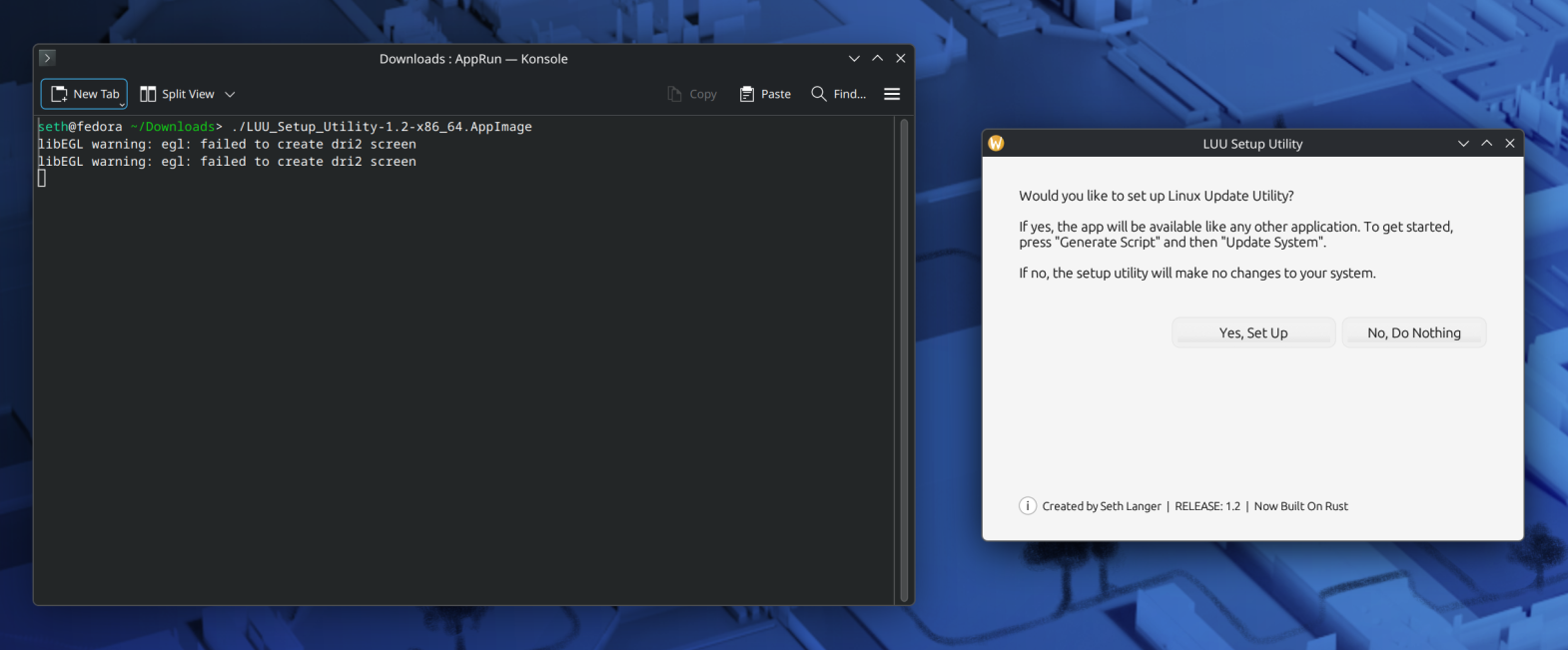Viewport: 1568px width, 650px height.
Task: Click 'Now Built On Rust' text
Action: pyautogui.click(x=1301, y=506)
